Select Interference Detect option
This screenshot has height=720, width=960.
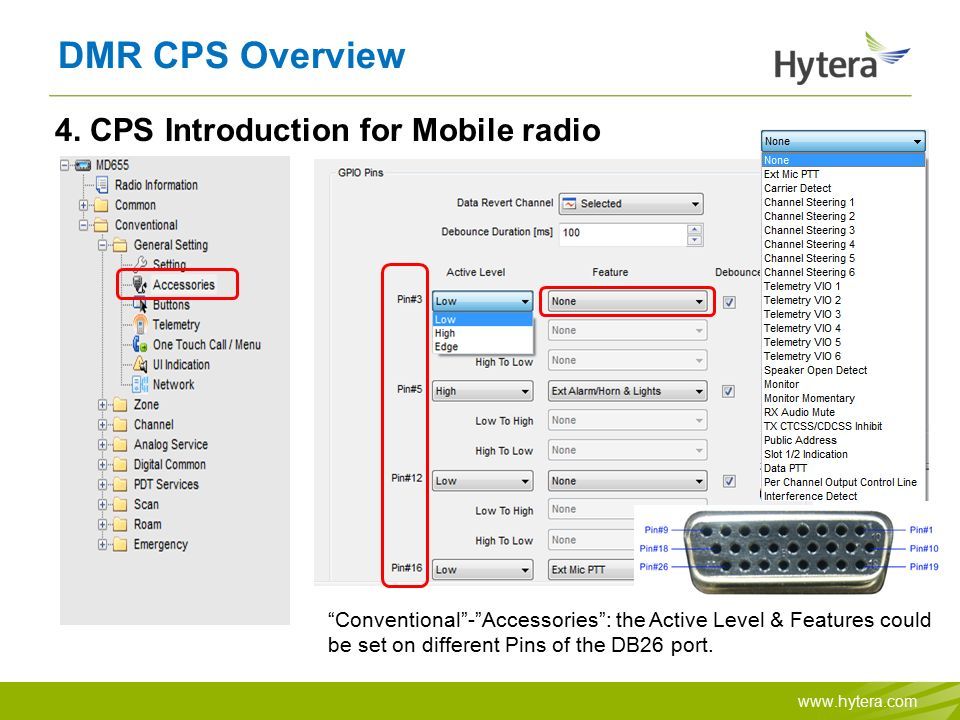pyautogui.click(x=843, y=497)
